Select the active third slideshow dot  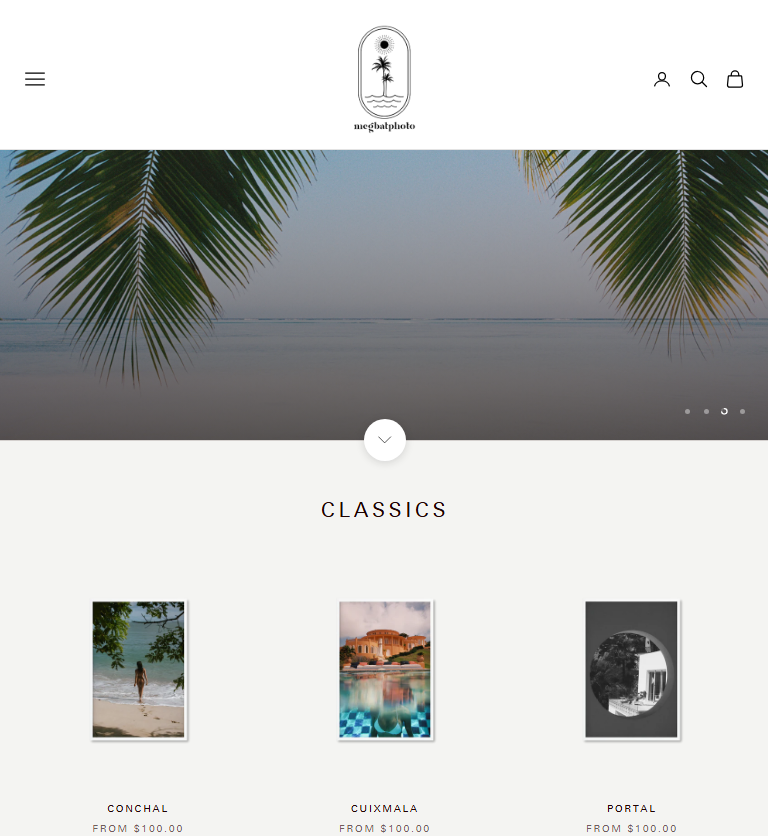(x=724, y=411)
